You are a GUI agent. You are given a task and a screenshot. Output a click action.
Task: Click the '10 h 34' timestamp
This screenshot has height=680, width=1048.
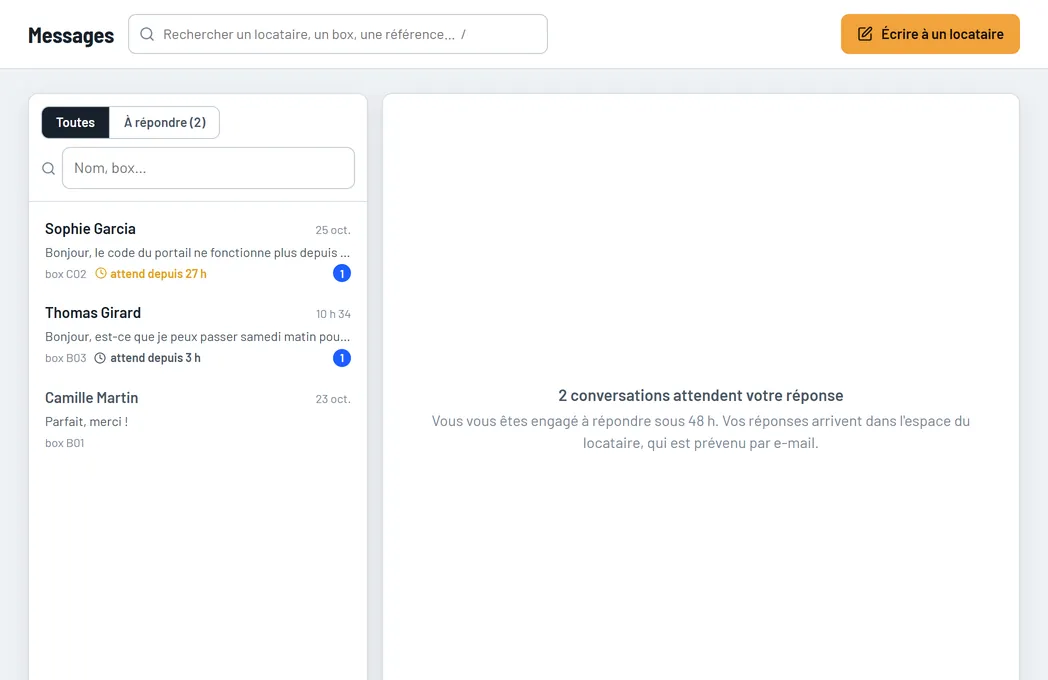click(334, 314)
